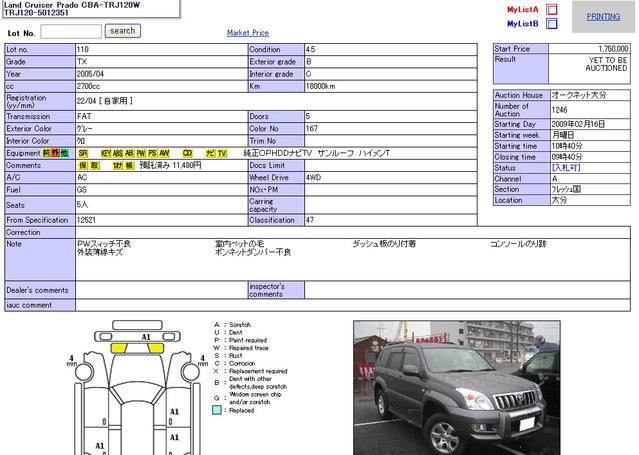Click right yellow headlight marker on diagram
The height and width of the screenshot is (455, 639).
[156, 348]
